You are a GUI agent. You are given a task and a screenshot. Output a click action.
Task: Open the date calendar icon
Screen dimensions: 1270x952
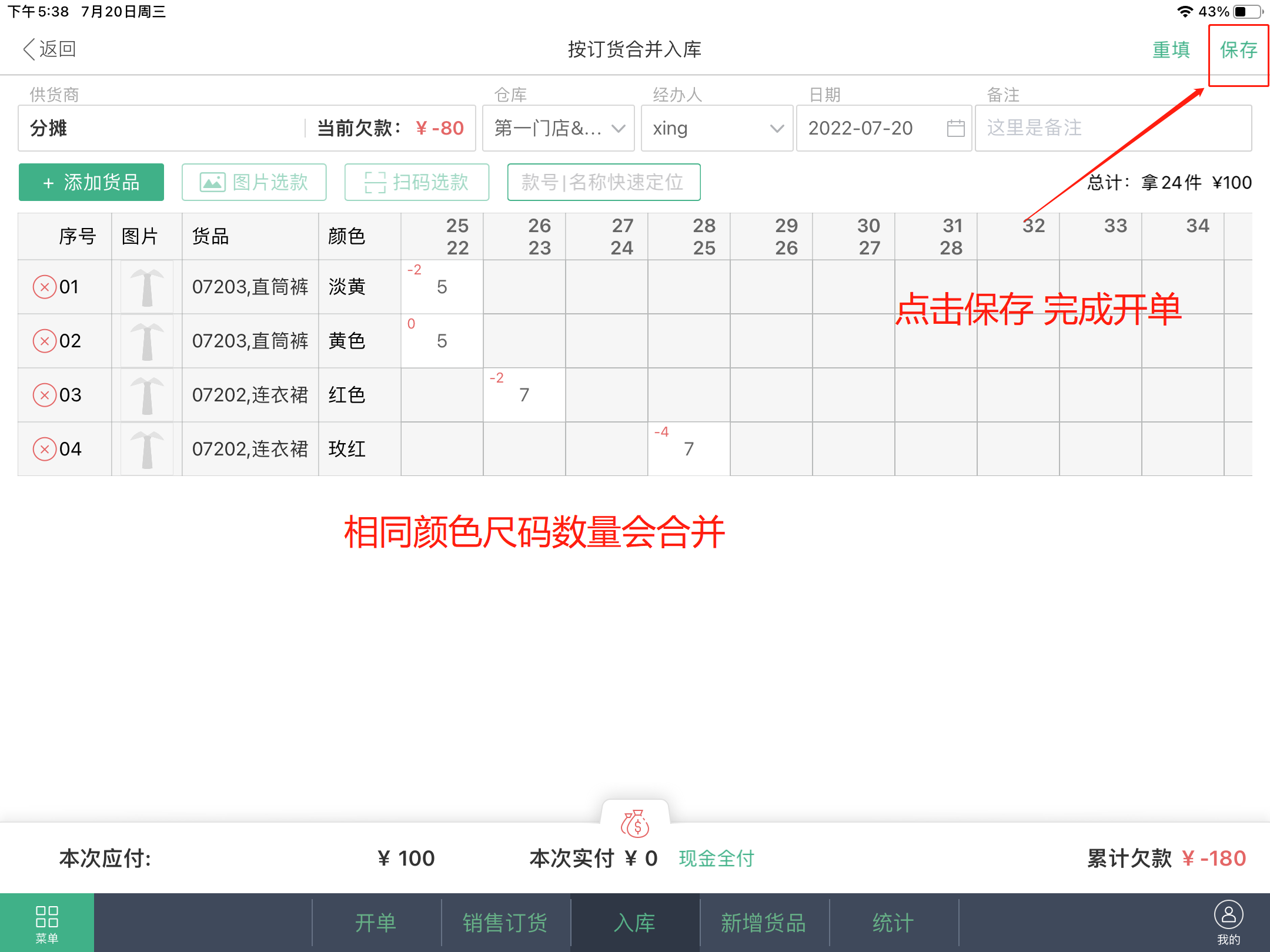955,128
